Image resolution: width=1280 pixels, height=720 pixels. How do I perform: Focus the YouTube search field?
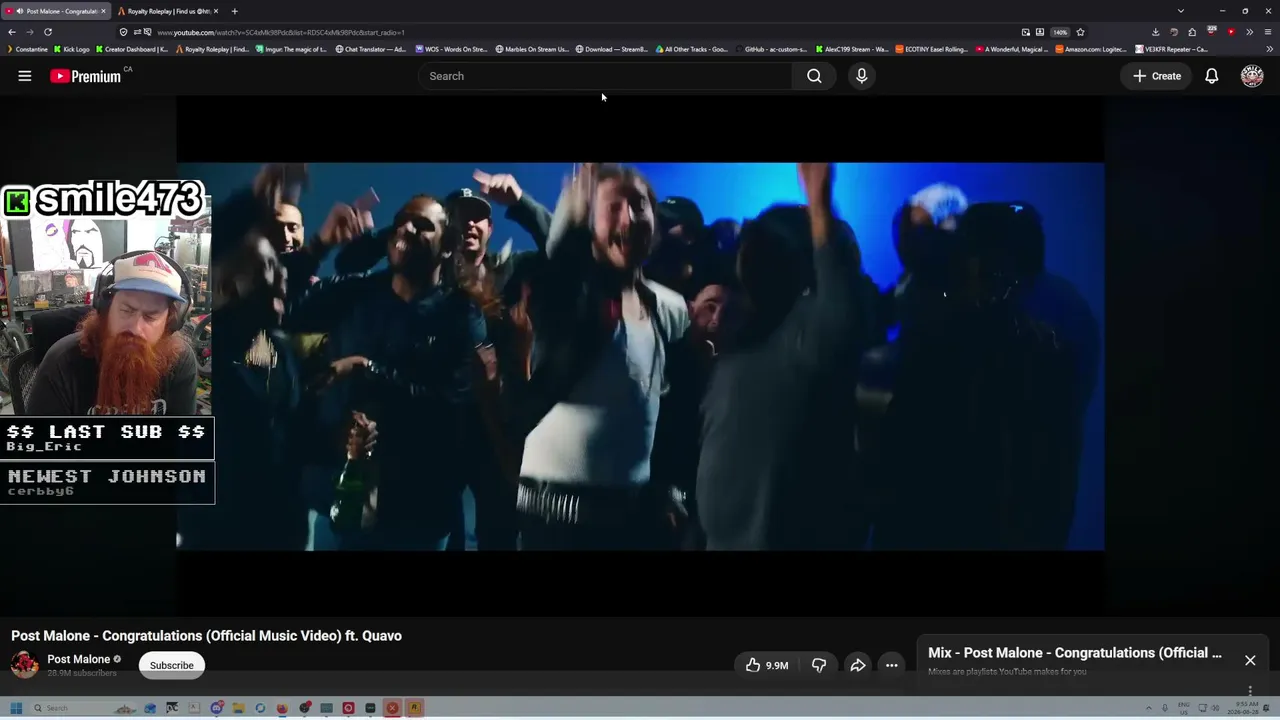pyautogui.click(x=605, y=76)
